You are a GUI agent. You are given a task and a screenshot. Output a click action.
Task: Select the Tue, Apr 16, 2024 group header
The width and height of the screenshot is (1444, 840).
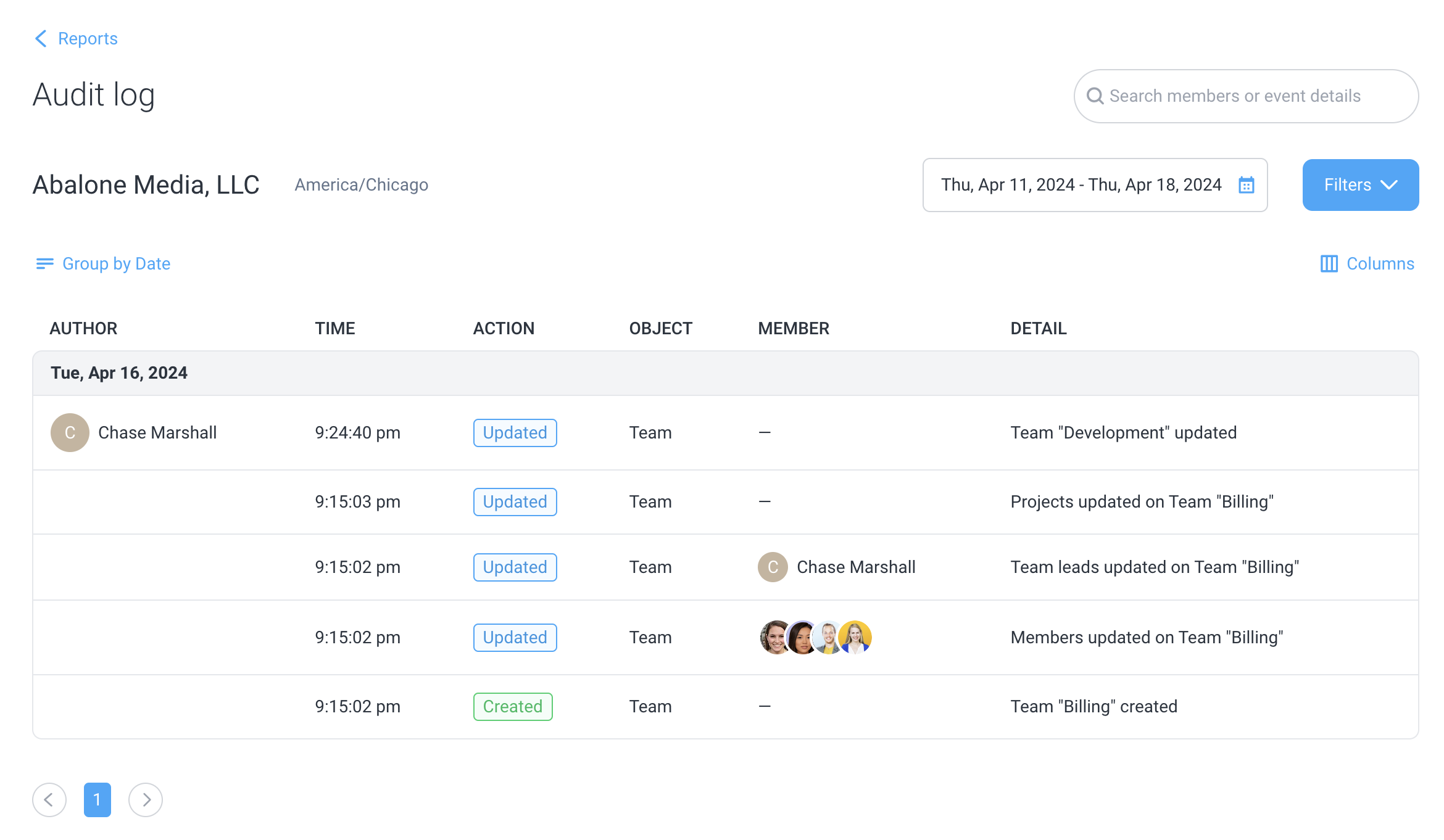[726, 373]
